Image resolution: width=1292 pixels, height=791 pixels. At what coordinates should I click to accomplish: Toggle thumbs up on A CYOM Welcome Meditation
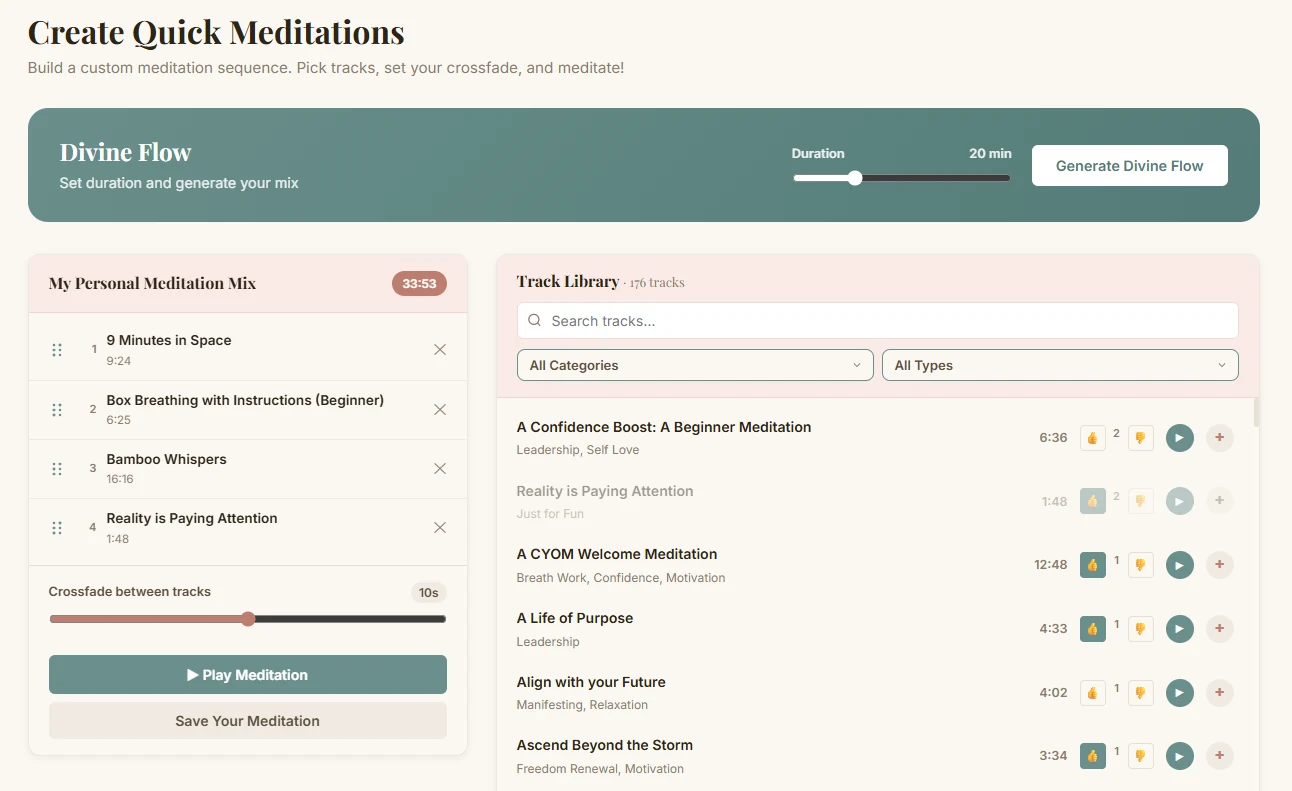click(1093, 565)
